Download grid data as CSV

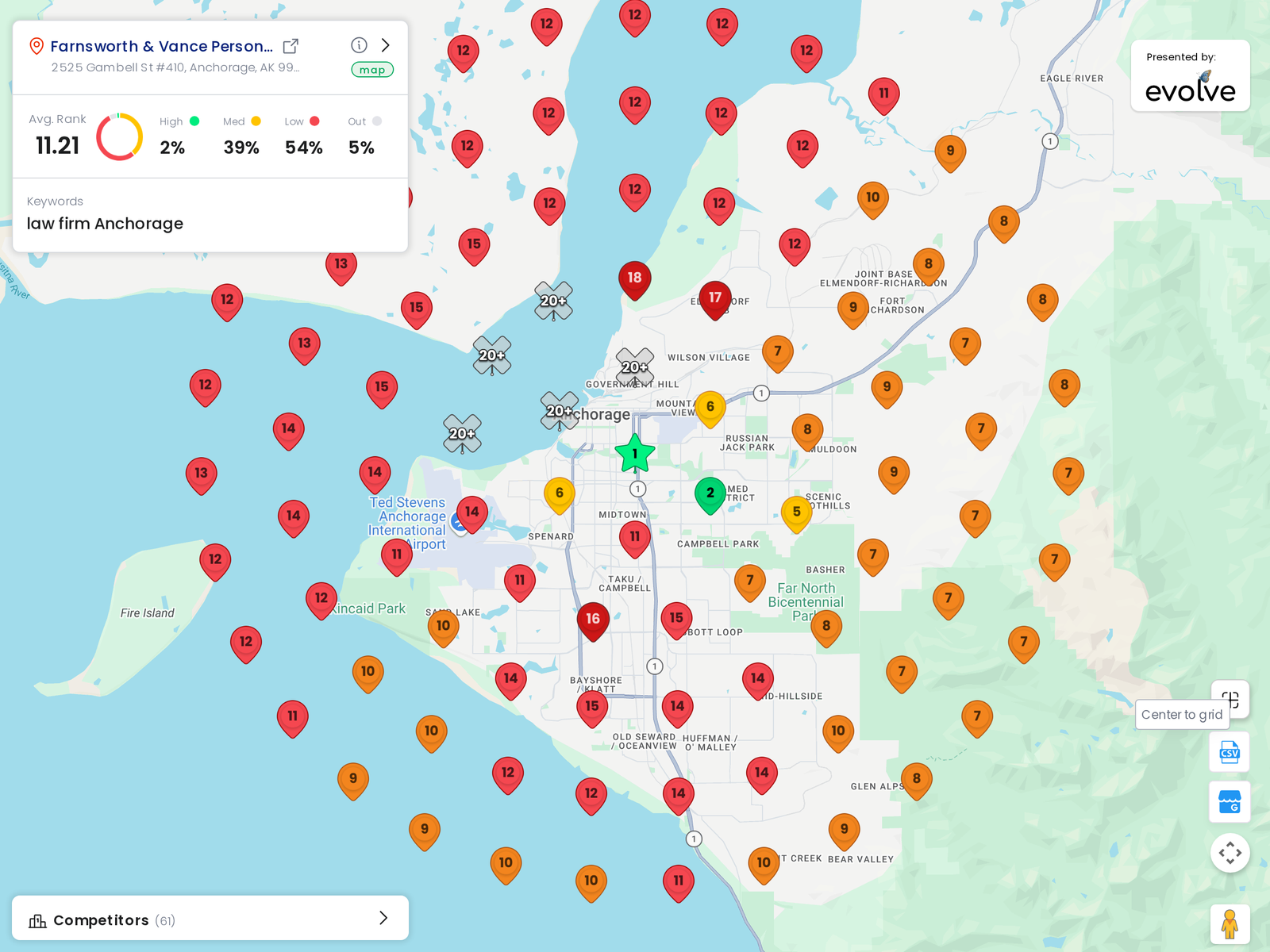point(1230,752)
